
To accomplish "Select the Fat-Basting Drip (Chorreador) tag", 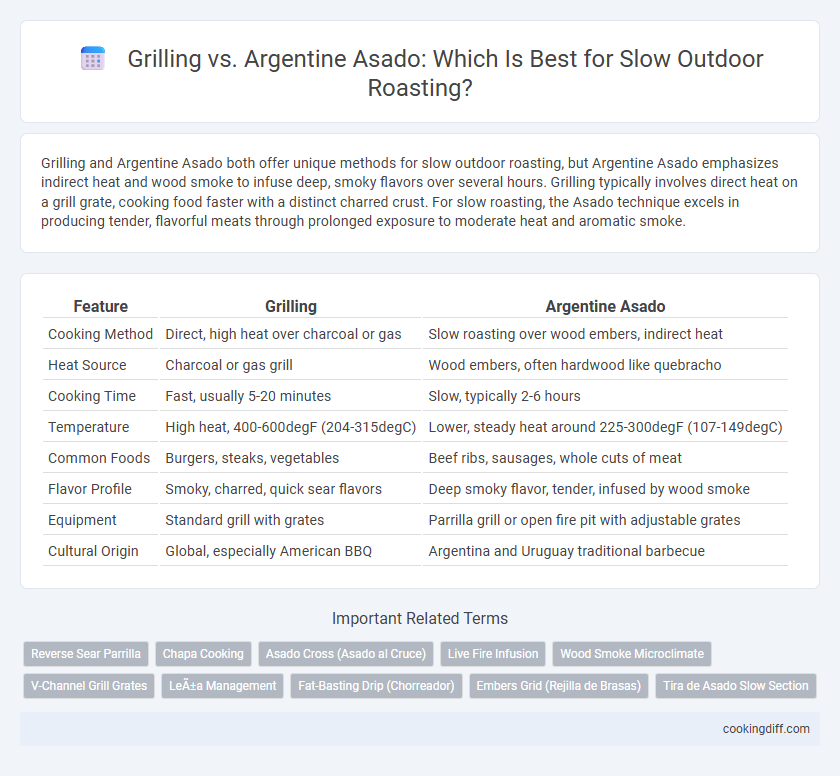I will (376, 686).
